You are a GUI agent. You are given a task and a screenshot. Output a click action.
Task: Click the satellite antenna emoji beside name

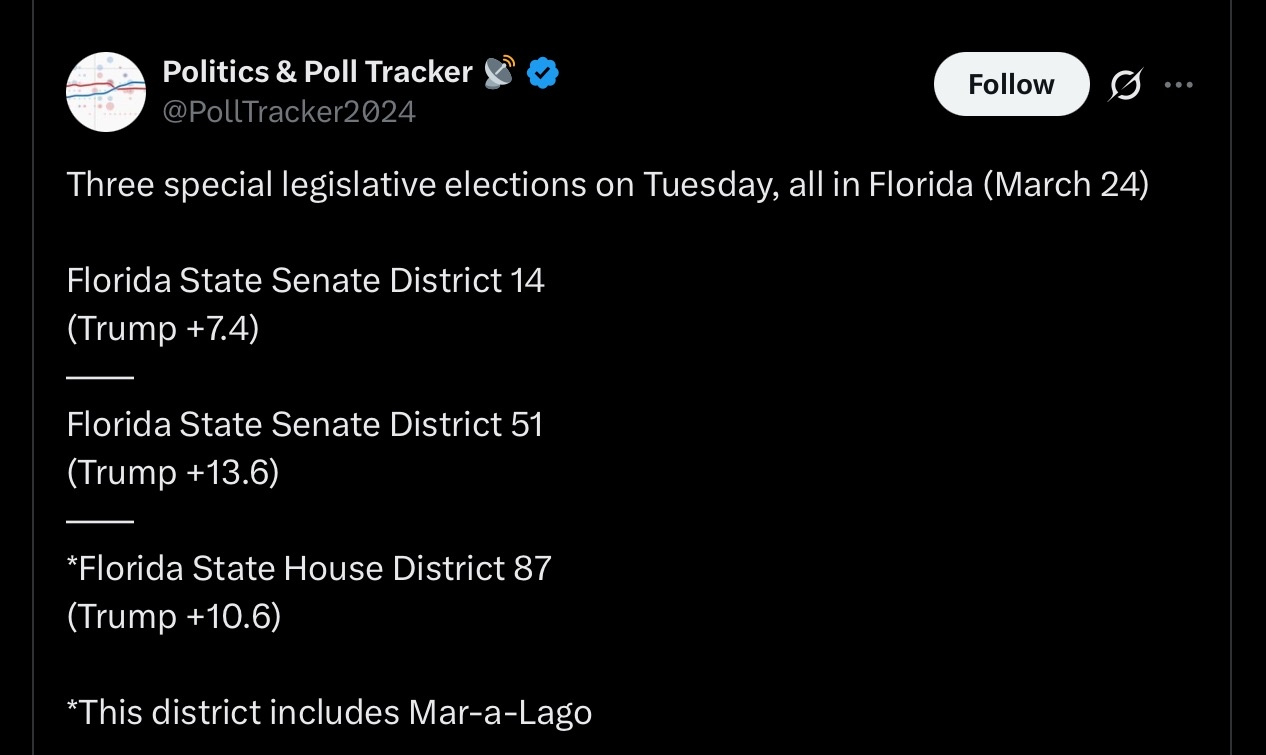[x=498, y=72]
